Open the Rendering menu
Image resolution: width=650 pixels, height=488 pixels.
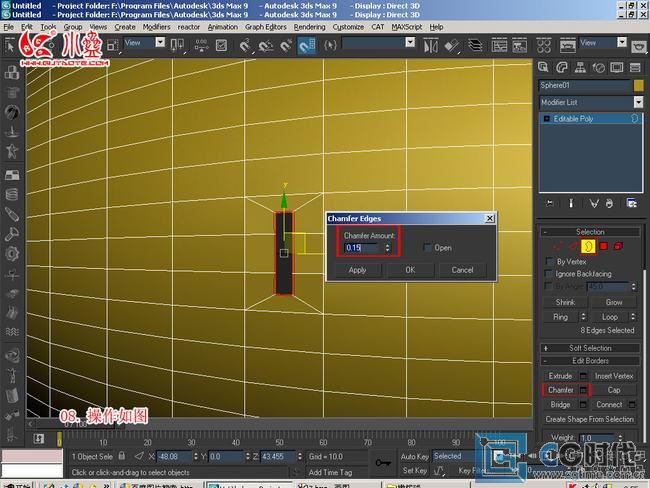(x=309, y=27)
